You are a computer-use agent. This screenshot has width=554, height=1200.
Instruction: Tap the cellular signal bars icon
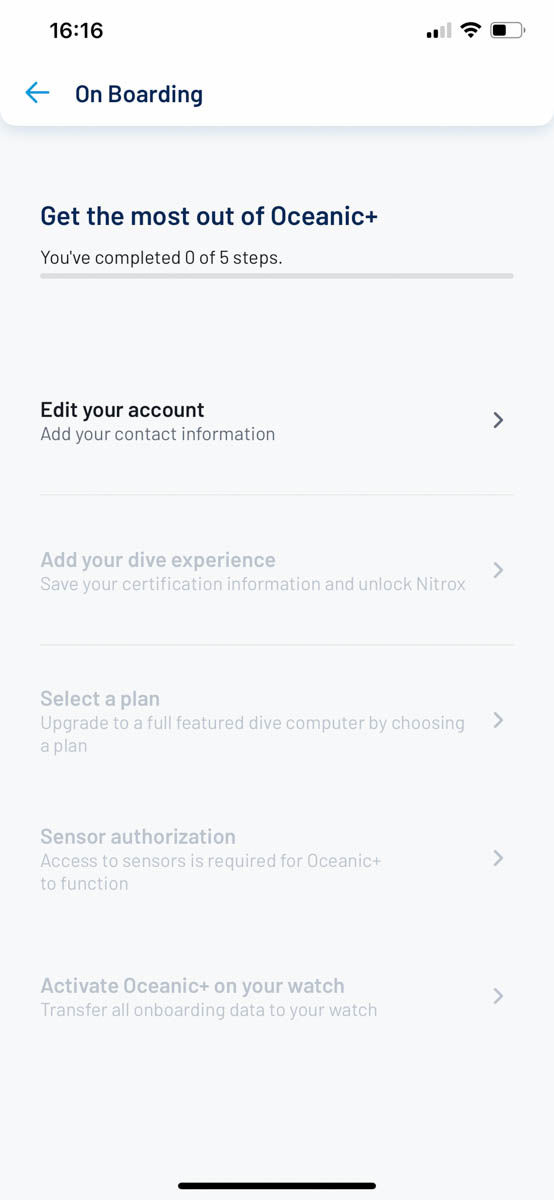439,32
